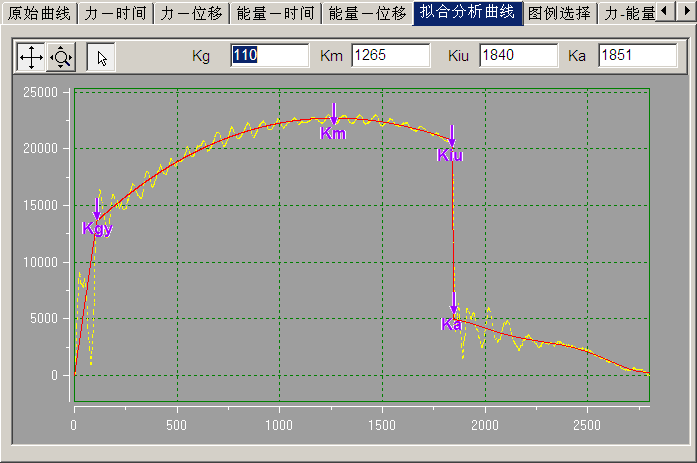Go to the 力－位移 tab

pos(190,13)
